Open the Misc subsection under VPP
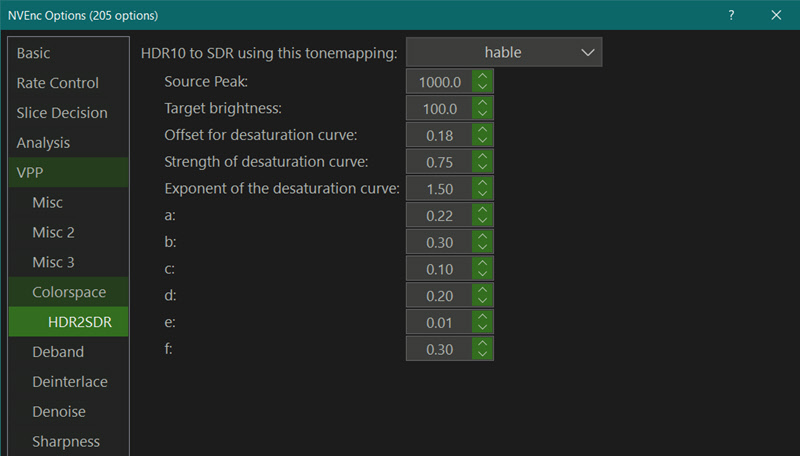This screenshot has width=800, height=456. (x=68, y=202)
